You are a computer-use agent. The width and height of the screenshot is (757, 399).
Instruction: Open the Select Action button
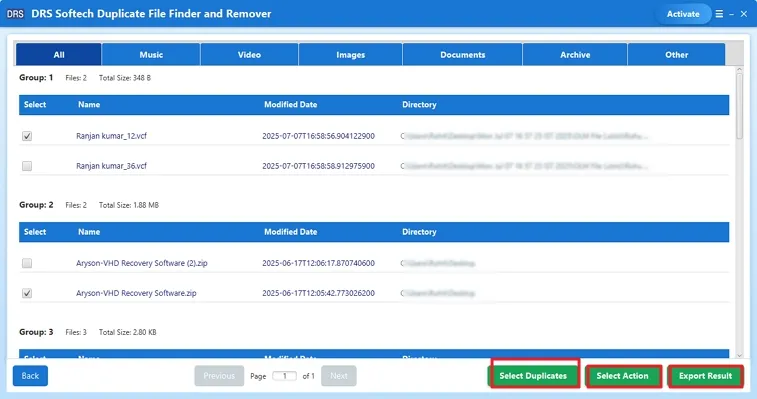point(622,376)
